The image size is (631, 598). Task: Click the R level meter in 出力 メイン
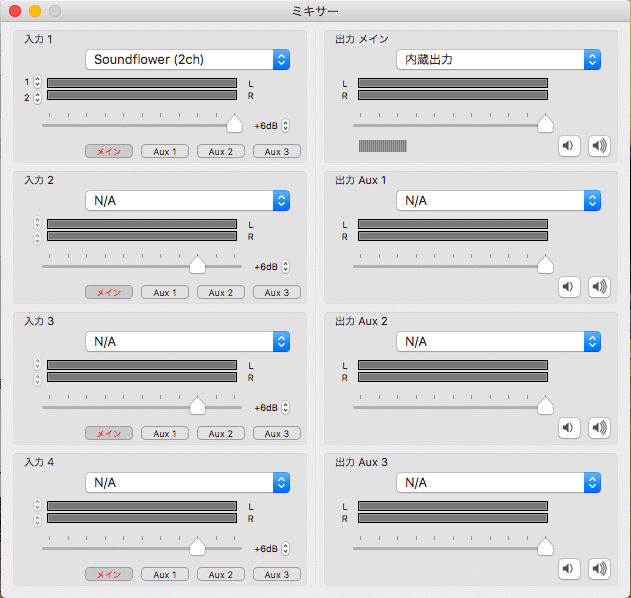[x=453, y=95]
